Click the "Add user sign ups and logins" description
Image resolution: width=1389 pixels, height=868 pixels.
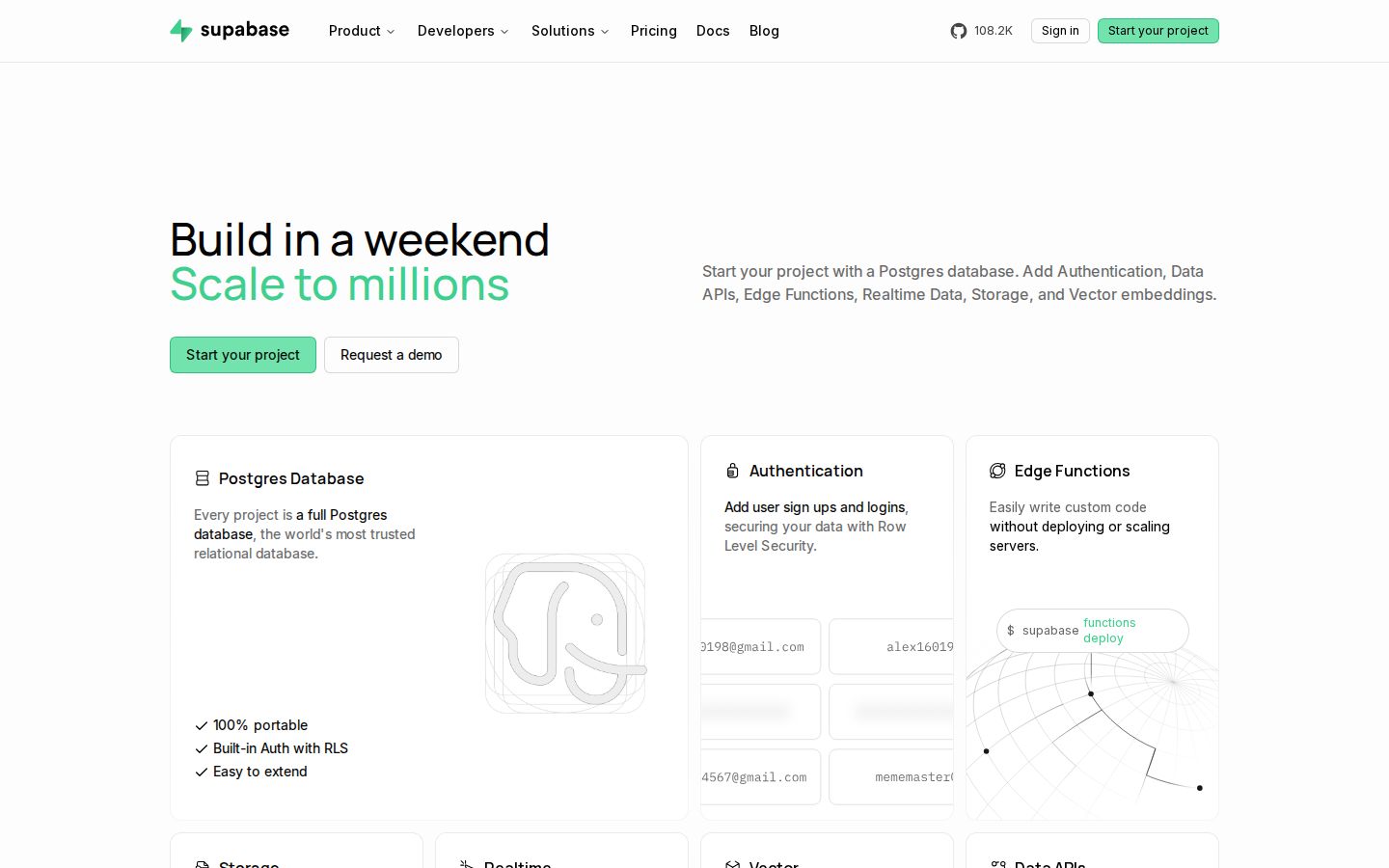(816, 527)
